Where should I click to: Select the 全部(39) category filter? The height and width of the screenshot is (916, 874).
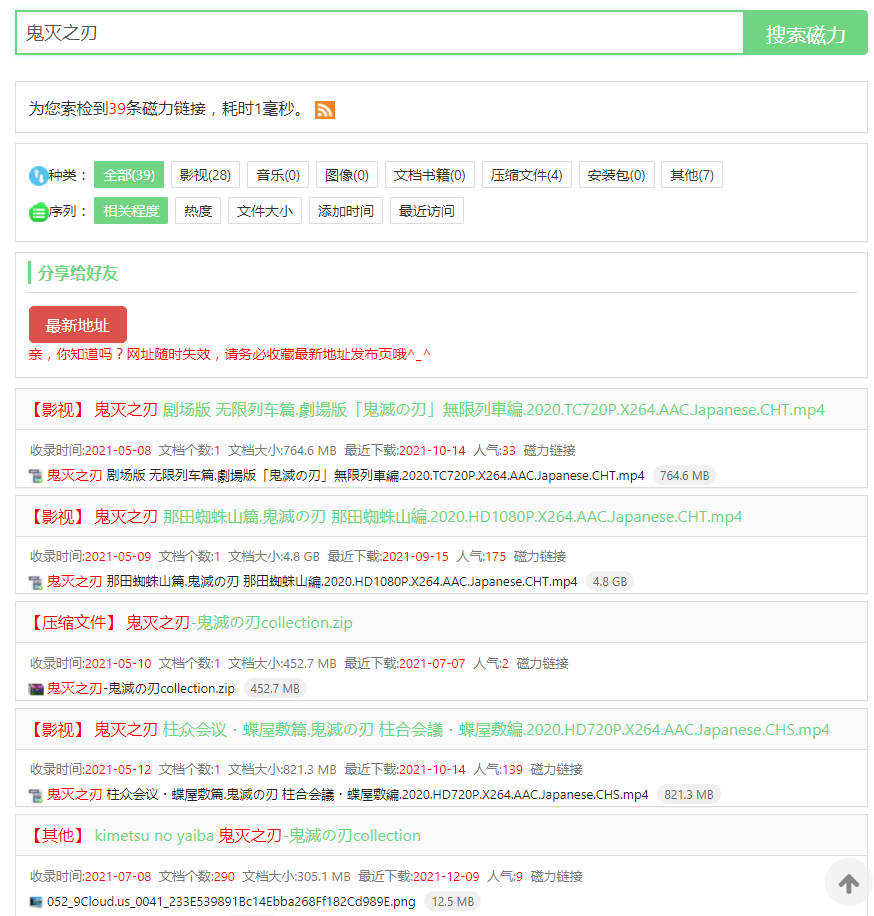[x=129, y=175]
